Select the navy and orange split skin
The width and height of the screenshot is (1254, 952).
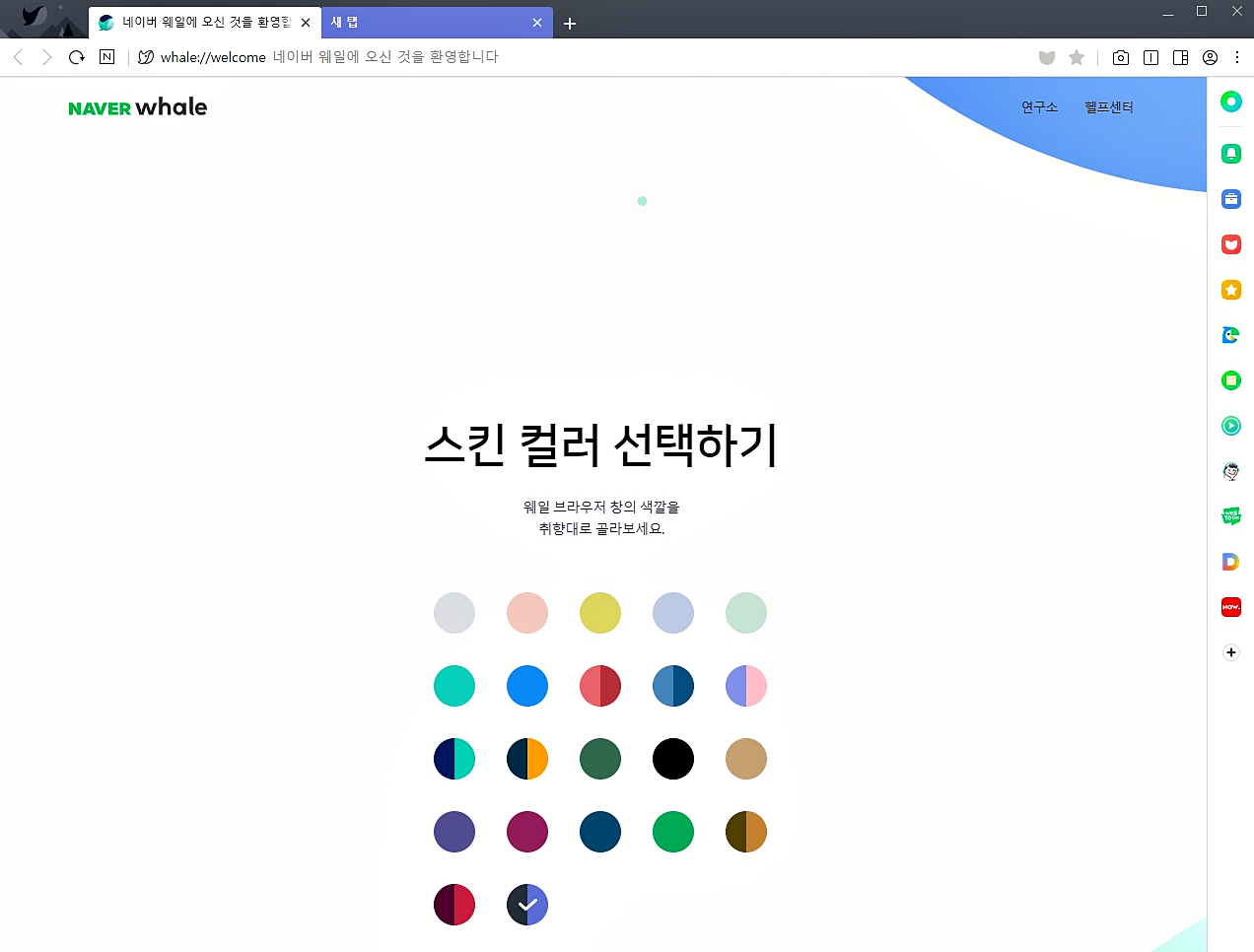tap(527, 759)
